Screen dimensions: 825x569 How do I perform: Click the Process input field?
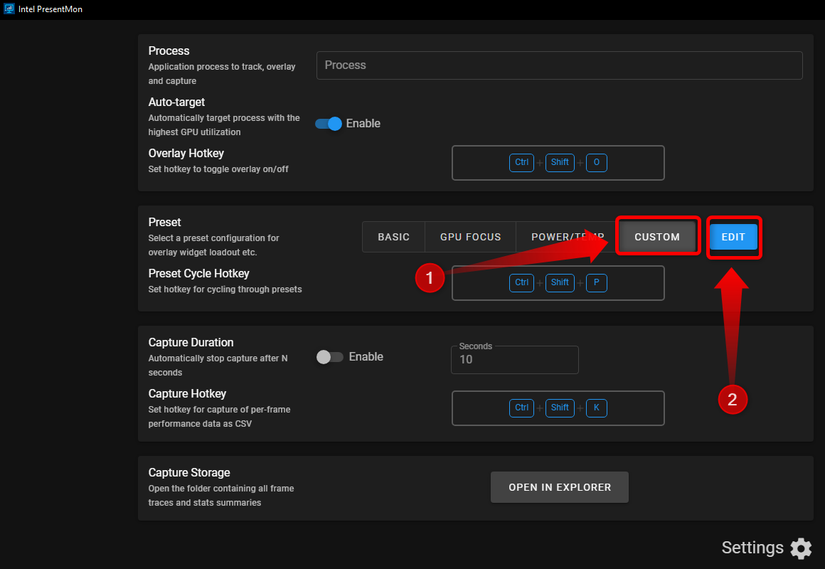[559, 65]
